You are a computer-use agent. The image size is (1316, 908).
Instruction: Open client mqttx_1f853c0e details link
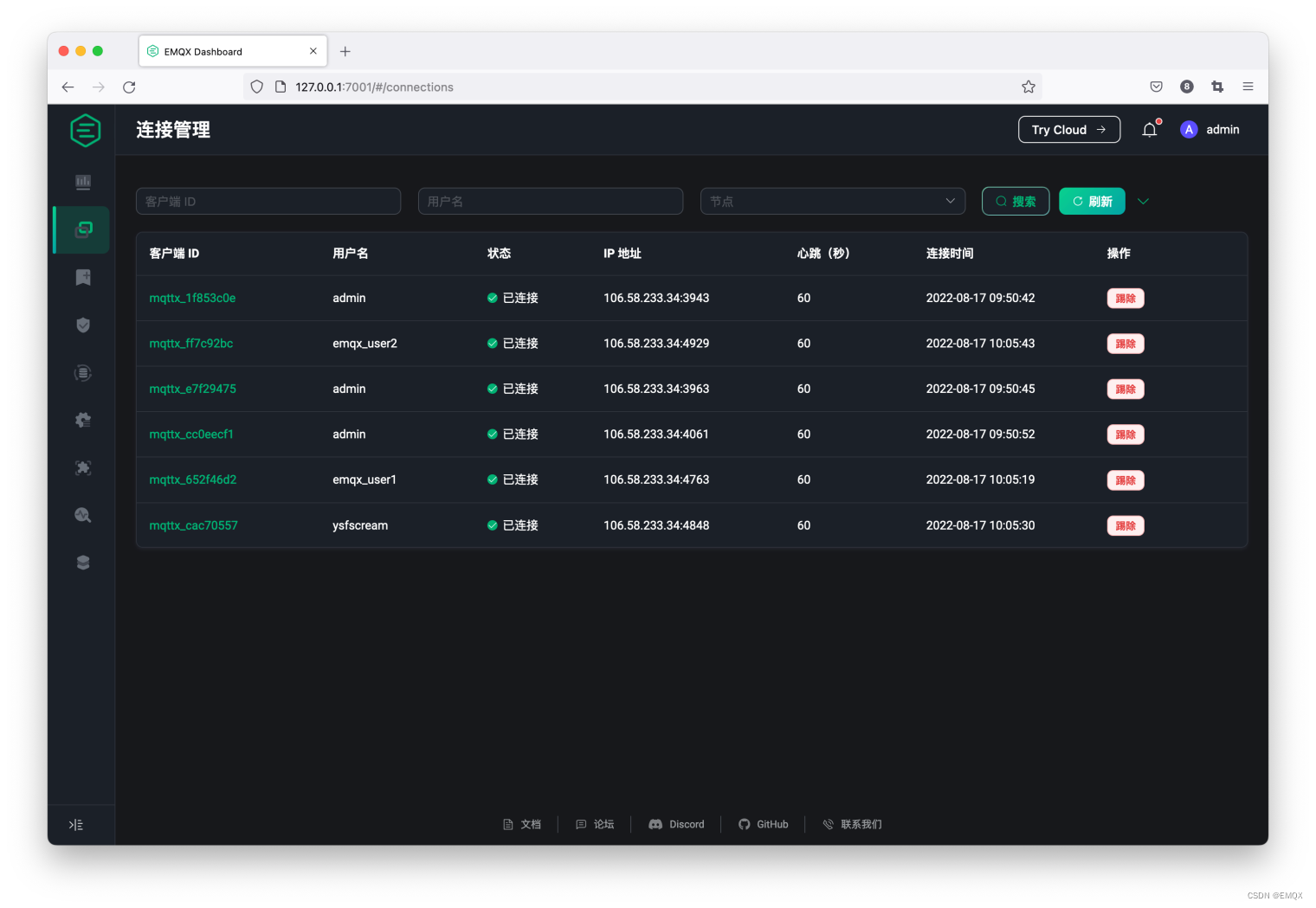pos(192,298)
